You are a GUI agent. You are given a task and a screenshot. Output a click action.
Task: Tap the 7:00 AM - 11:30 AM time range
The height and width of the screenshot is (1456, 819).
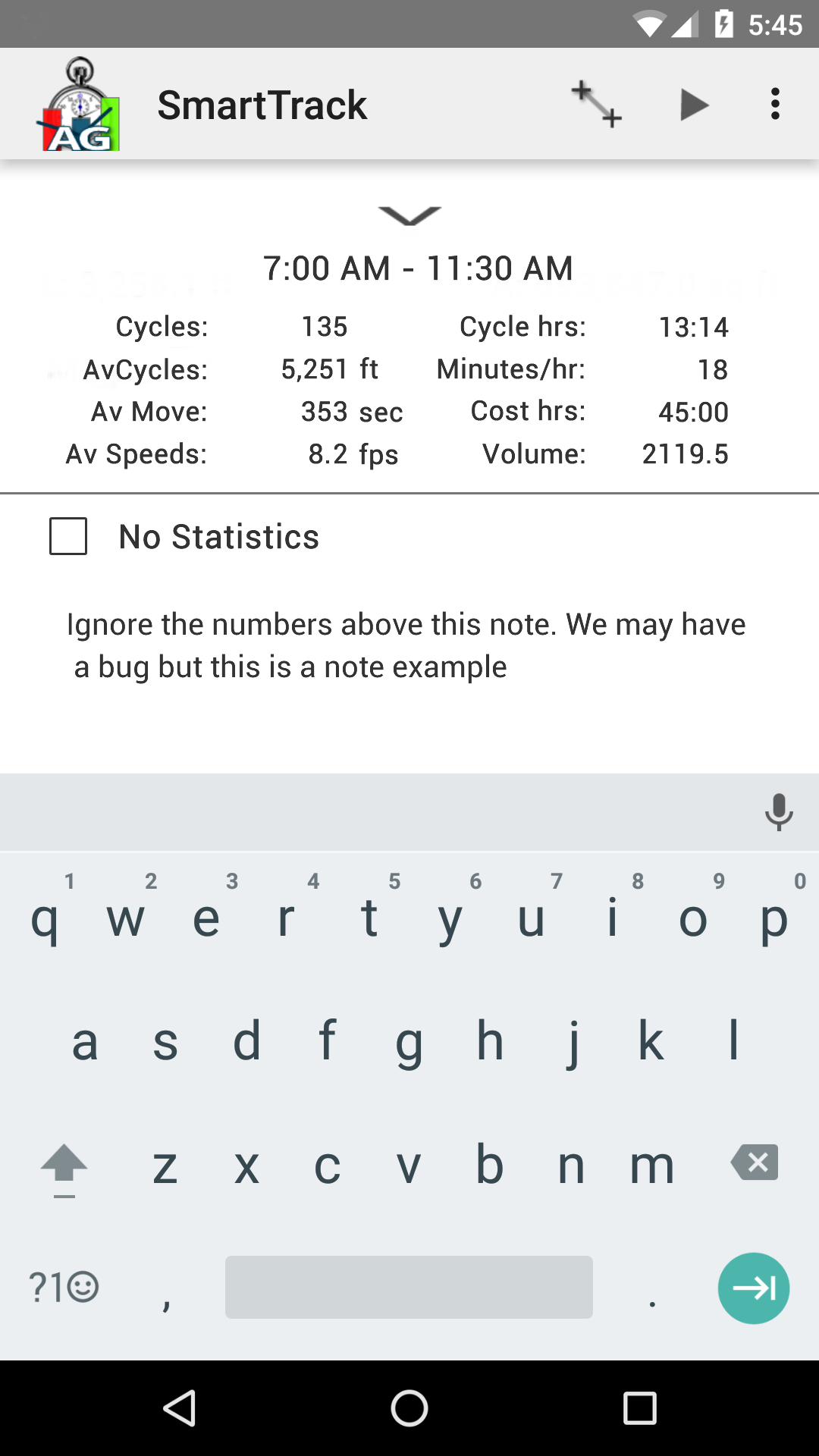coord(418,268)
